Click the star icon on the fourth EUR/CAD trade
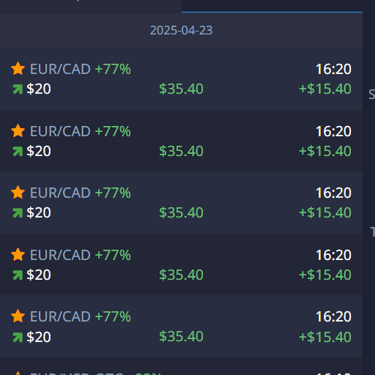The image size is (375, 375). (x=18, y=255)
